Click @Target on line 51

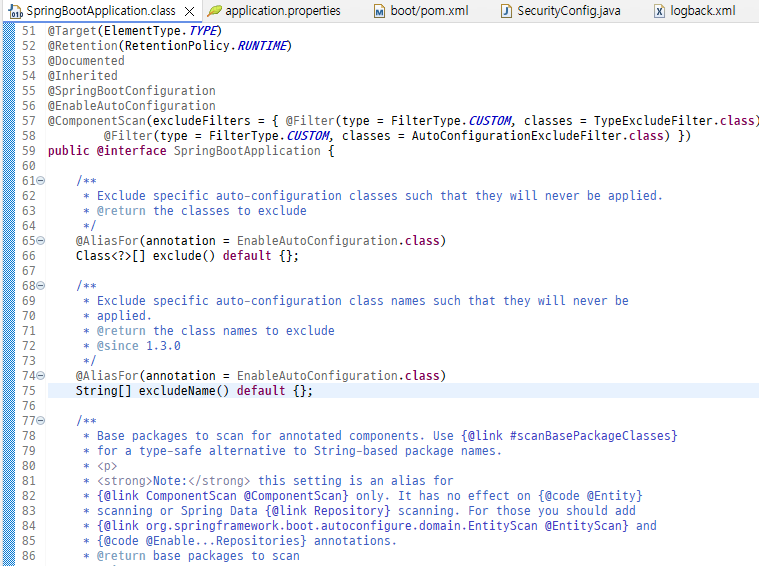(x=72, y=31)
